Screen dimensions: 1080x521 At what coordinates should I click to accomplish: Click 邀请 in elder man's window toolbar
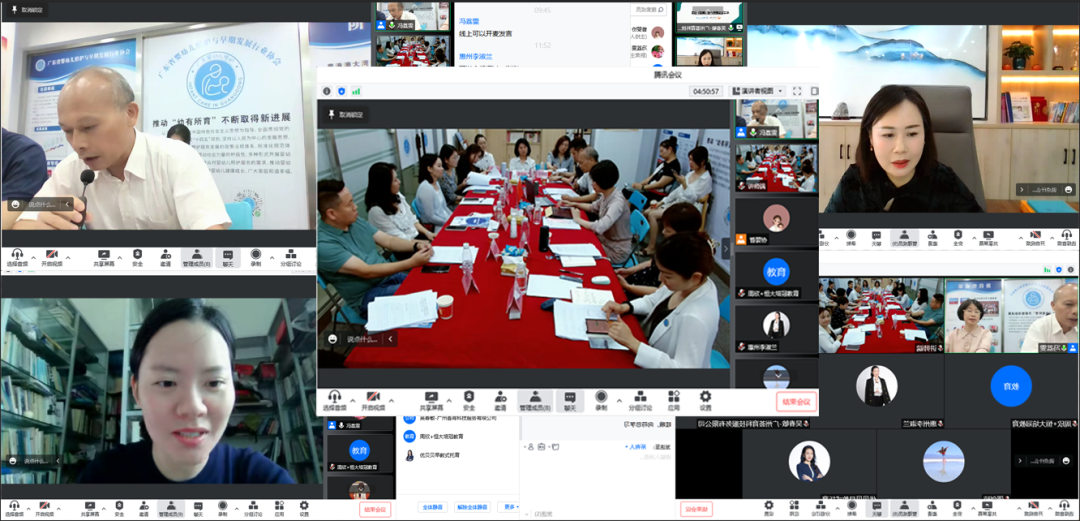coord(165,258)
